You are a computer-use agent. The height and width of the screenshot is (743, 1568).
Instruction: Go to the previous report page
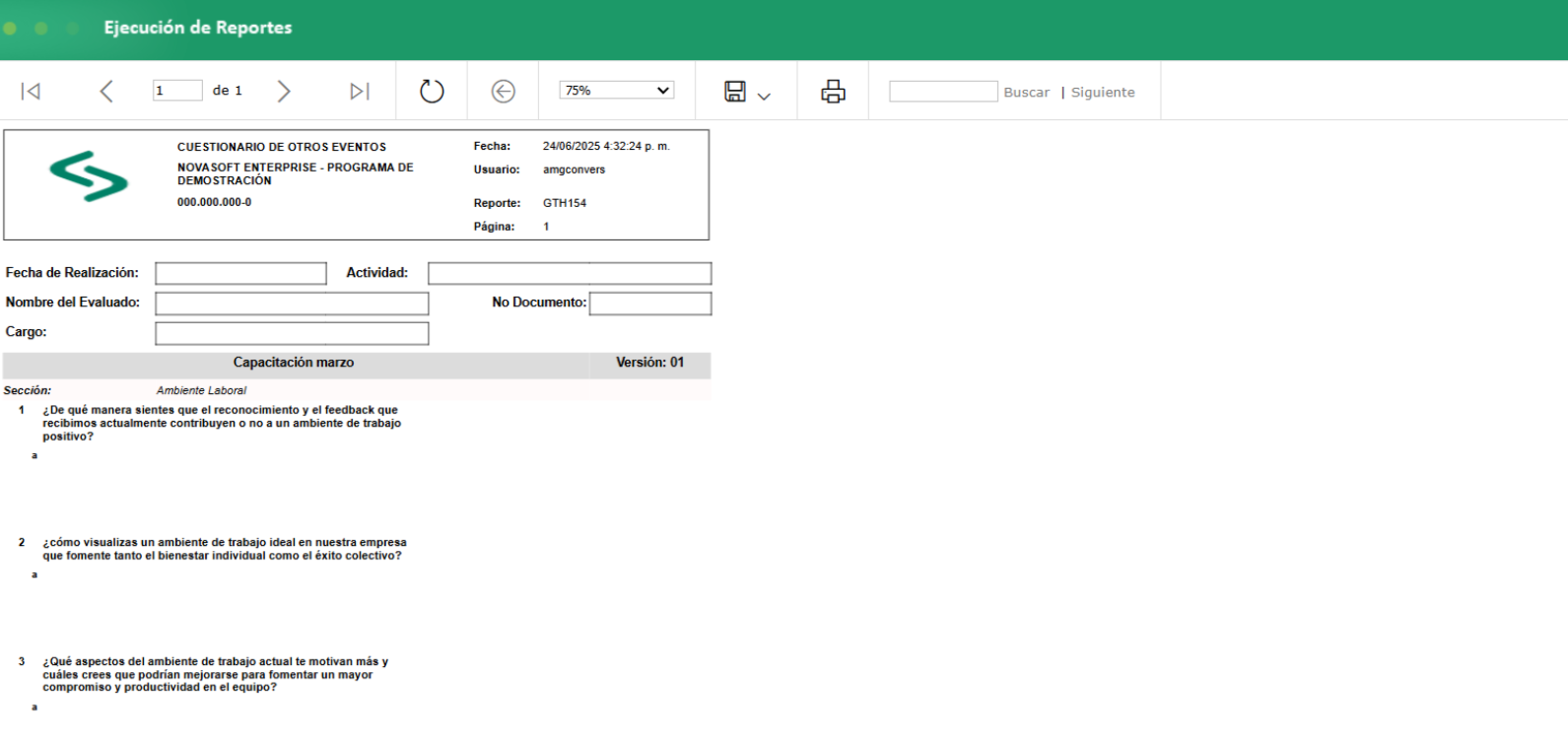click(106, 92)
